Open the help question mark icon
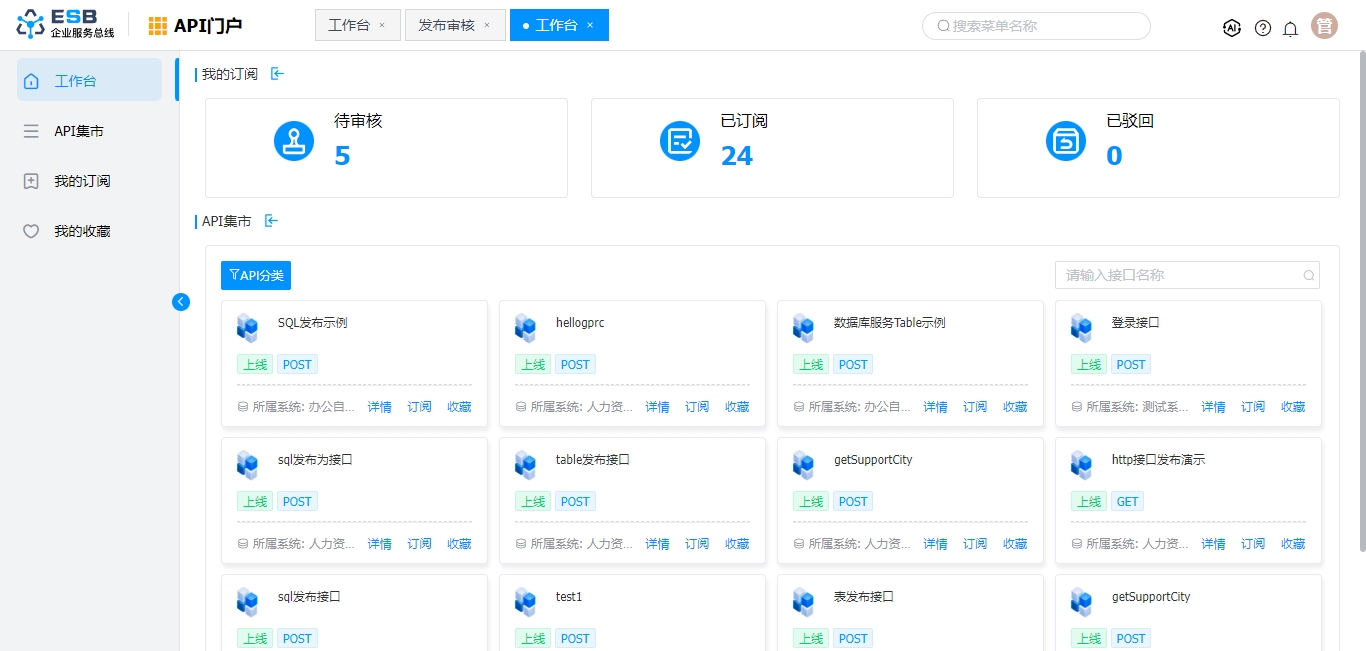Viewport: 1366px width, 651px height. click(1263, 28)
